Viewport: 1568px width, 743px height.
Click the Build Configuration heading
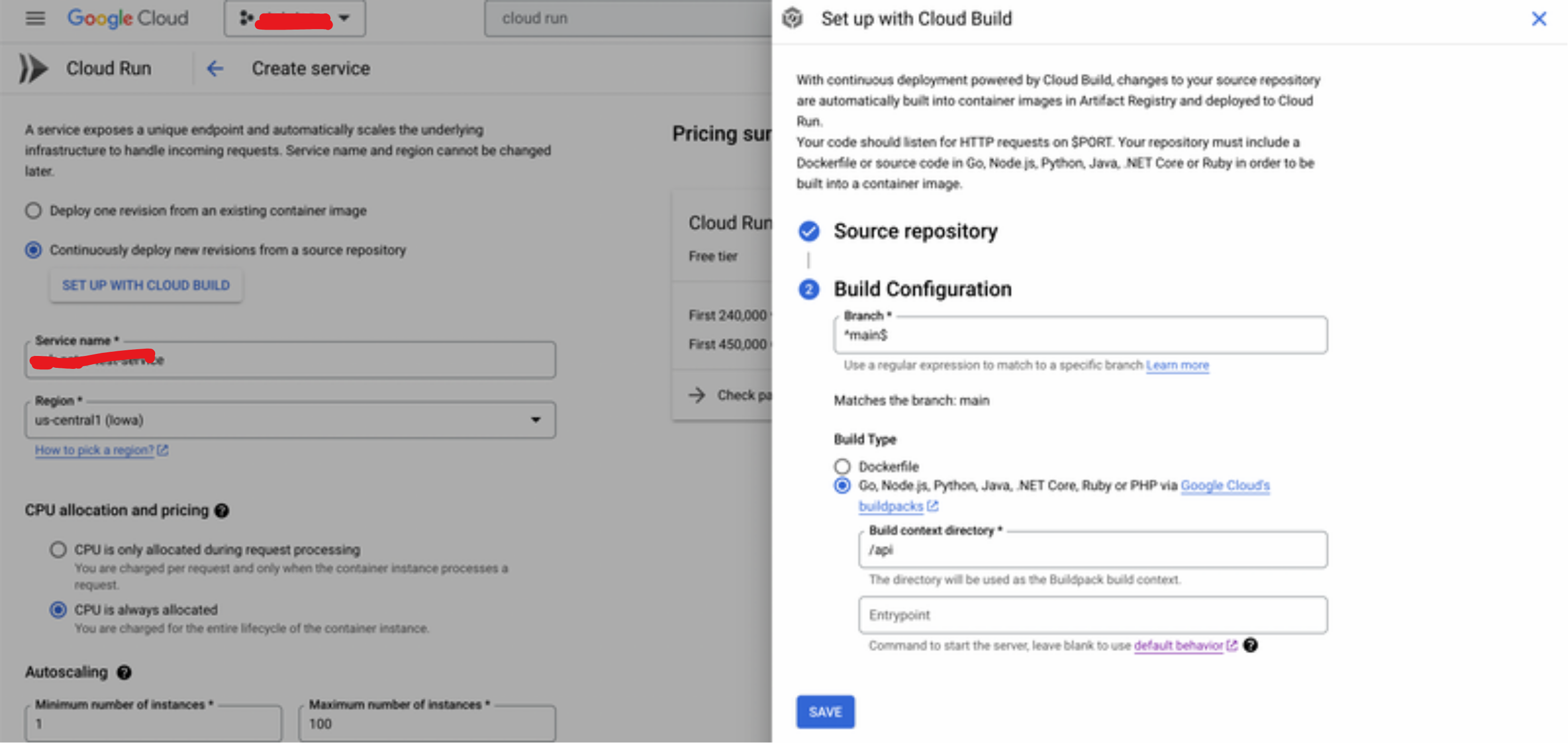[922, 289]
